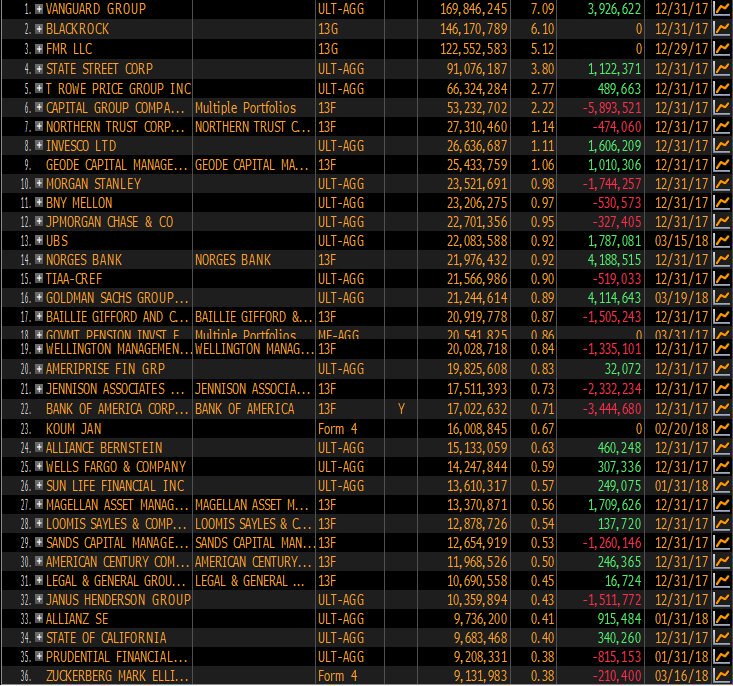Click the filing date 03/15/18
The image size is (733, 686).
[x=682, y=241]
